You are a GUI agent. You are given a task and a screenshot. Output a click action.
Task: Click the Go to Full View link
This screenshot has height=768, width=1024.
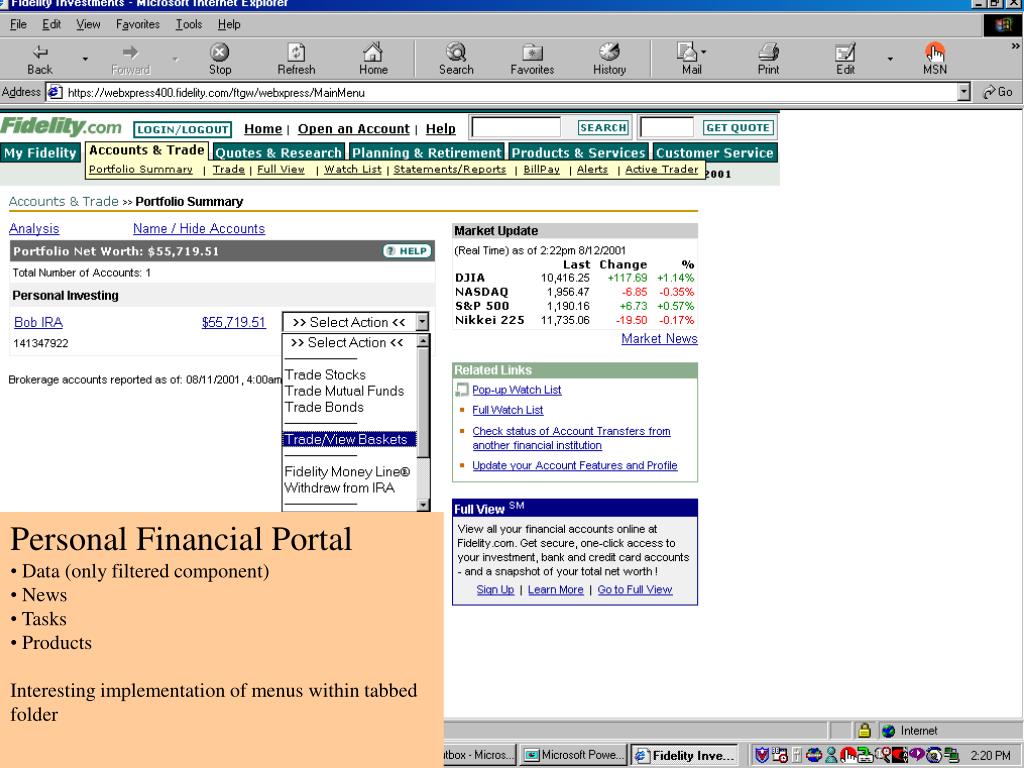click(635, 590)
